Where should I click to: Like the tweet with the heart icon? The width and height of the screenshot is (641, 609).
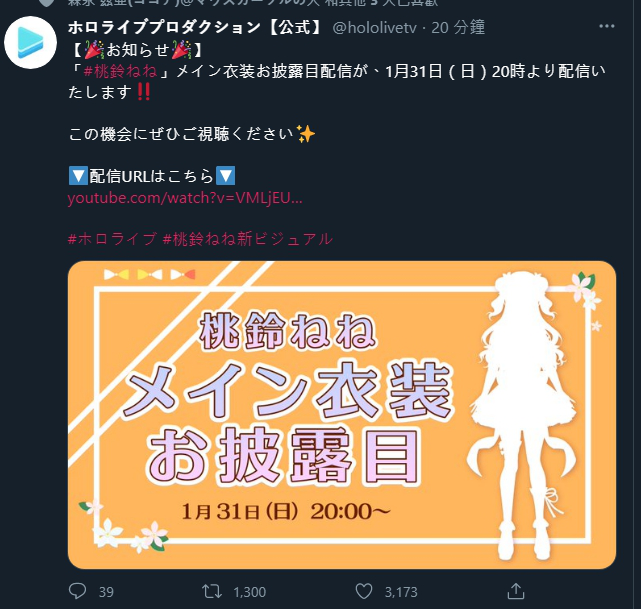tap(364, 591)
